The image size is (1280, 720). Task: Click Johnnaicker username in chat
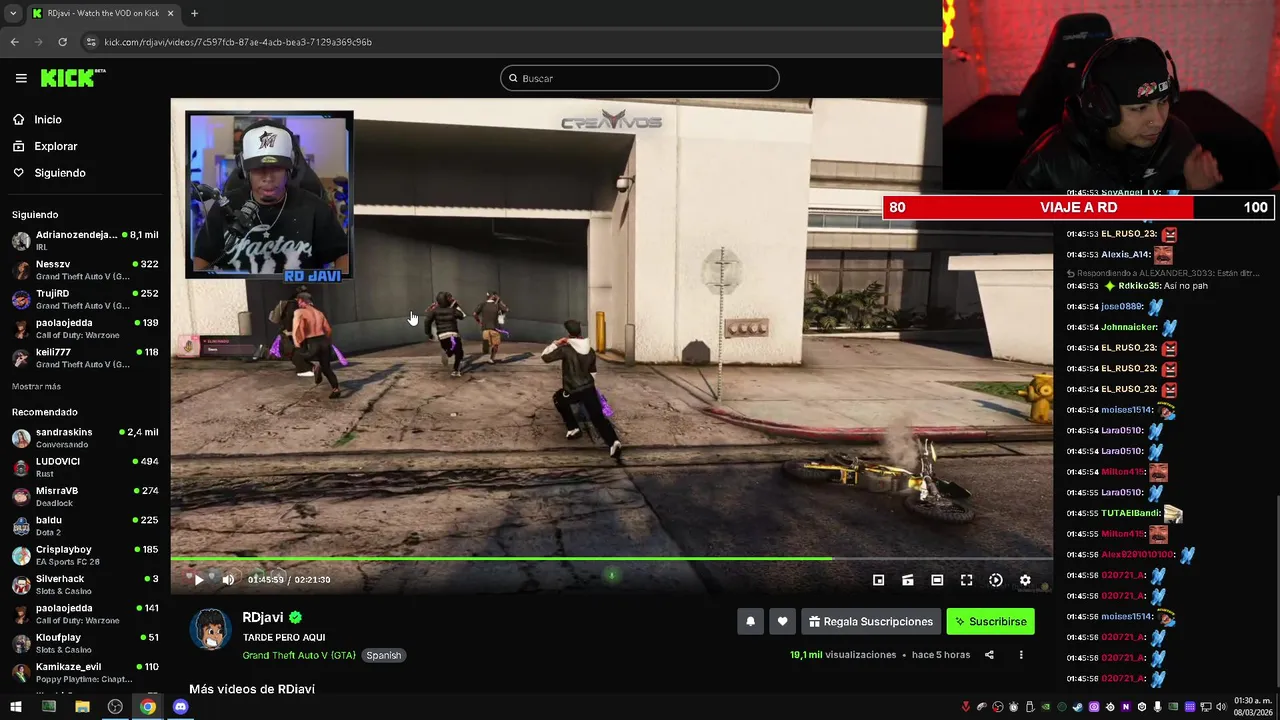pyautogui.click(x=1129, y=327)
